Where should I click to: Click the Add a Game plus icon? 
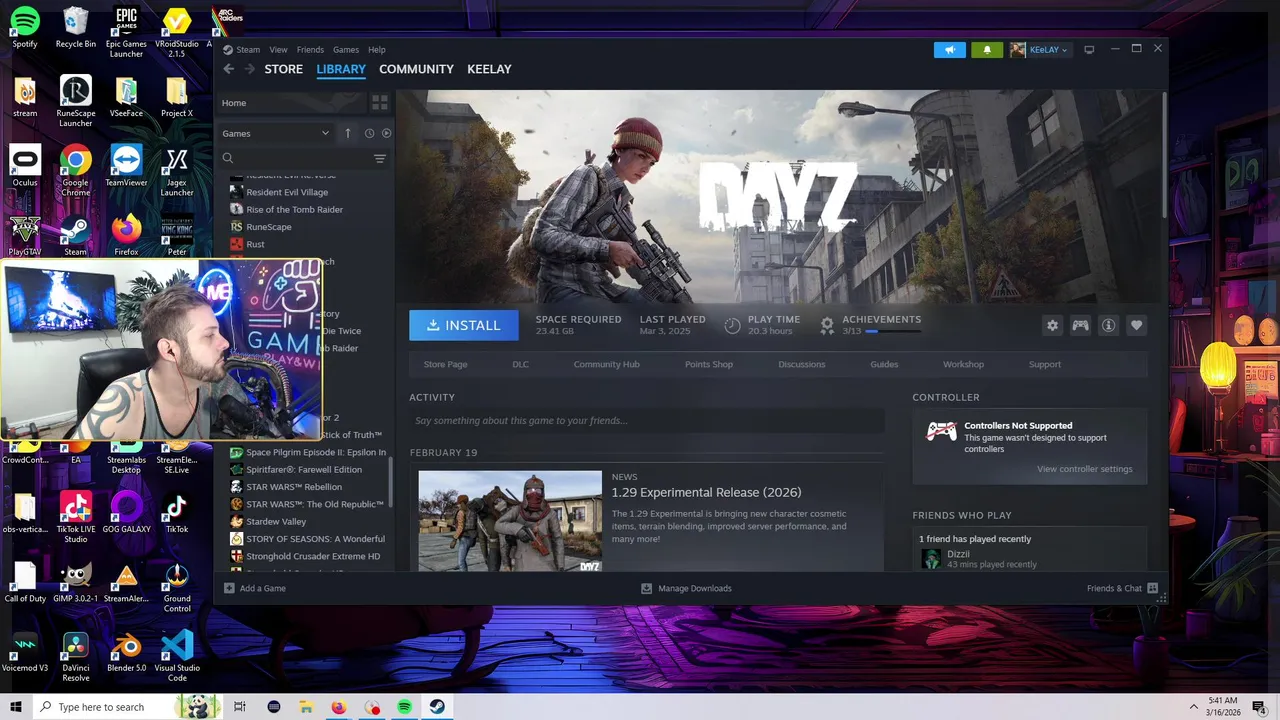pyautogui.click(x=229, y=588)
